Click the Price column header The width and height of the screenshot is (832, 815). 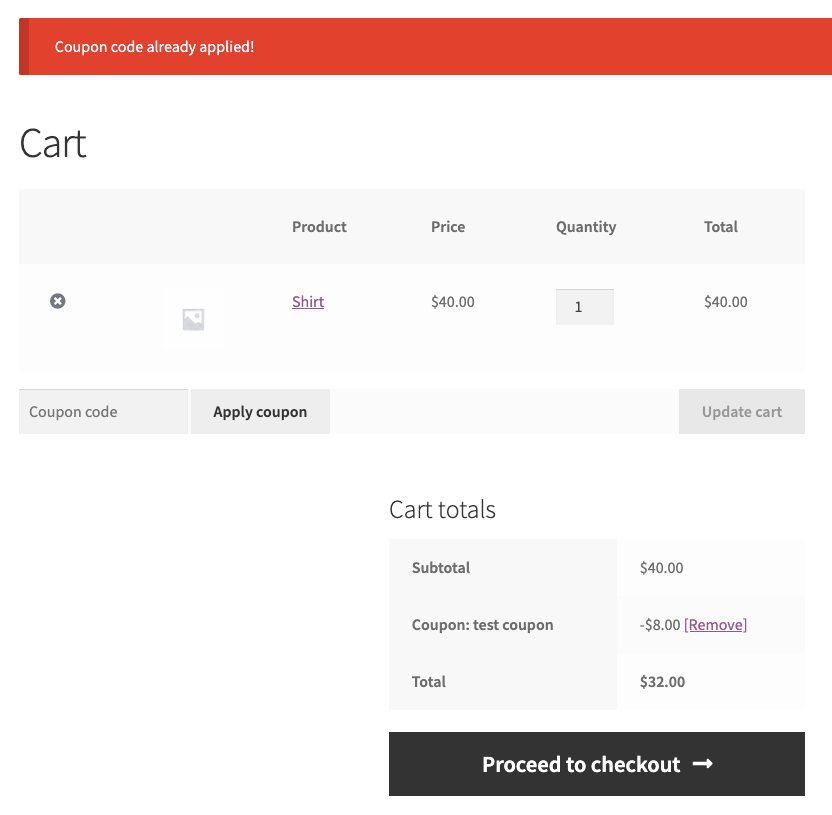point(448,227)
